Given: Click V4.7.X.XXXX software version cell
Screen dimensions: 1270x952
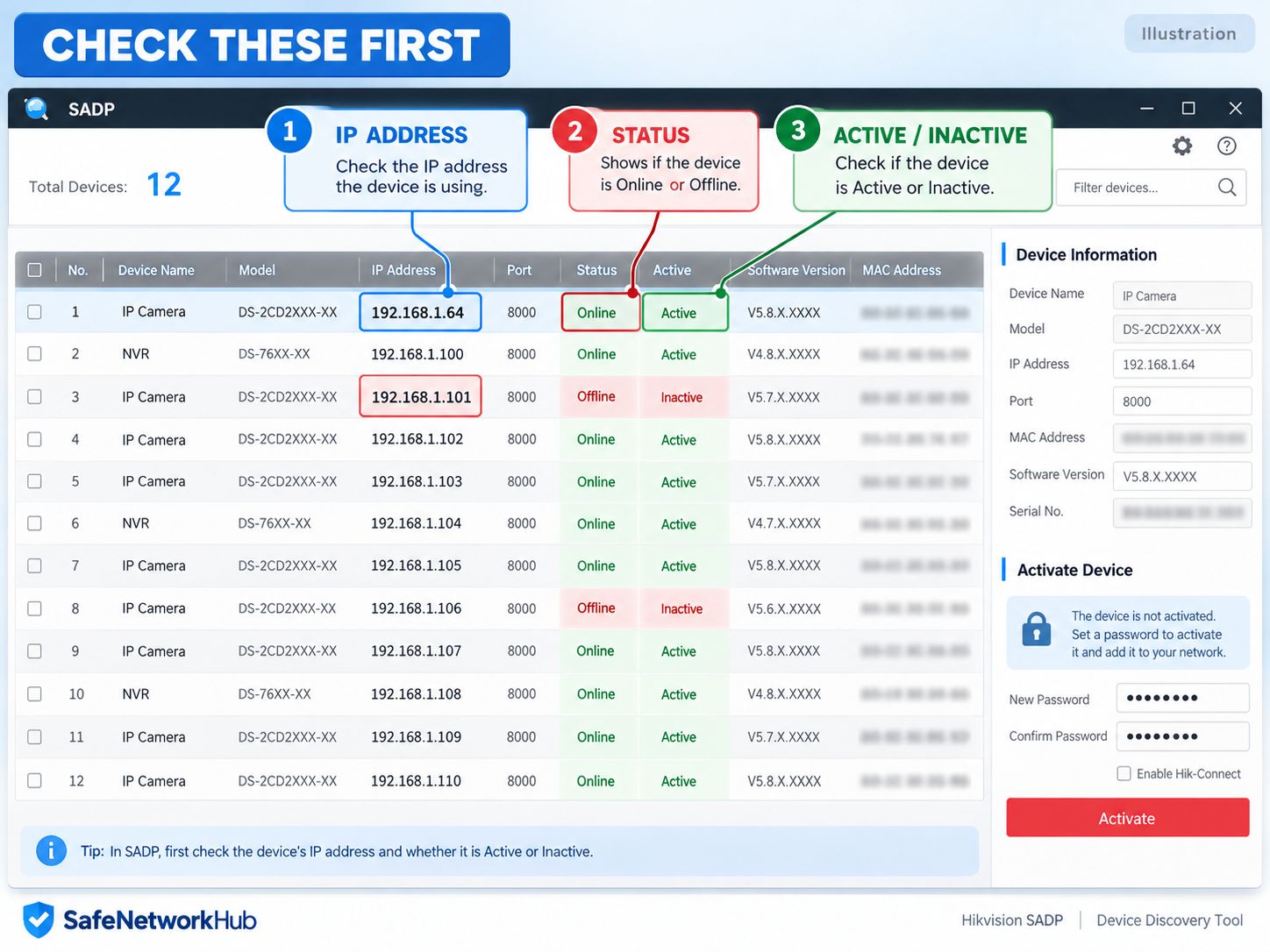Looking at the screenshot, I should 784,523.
